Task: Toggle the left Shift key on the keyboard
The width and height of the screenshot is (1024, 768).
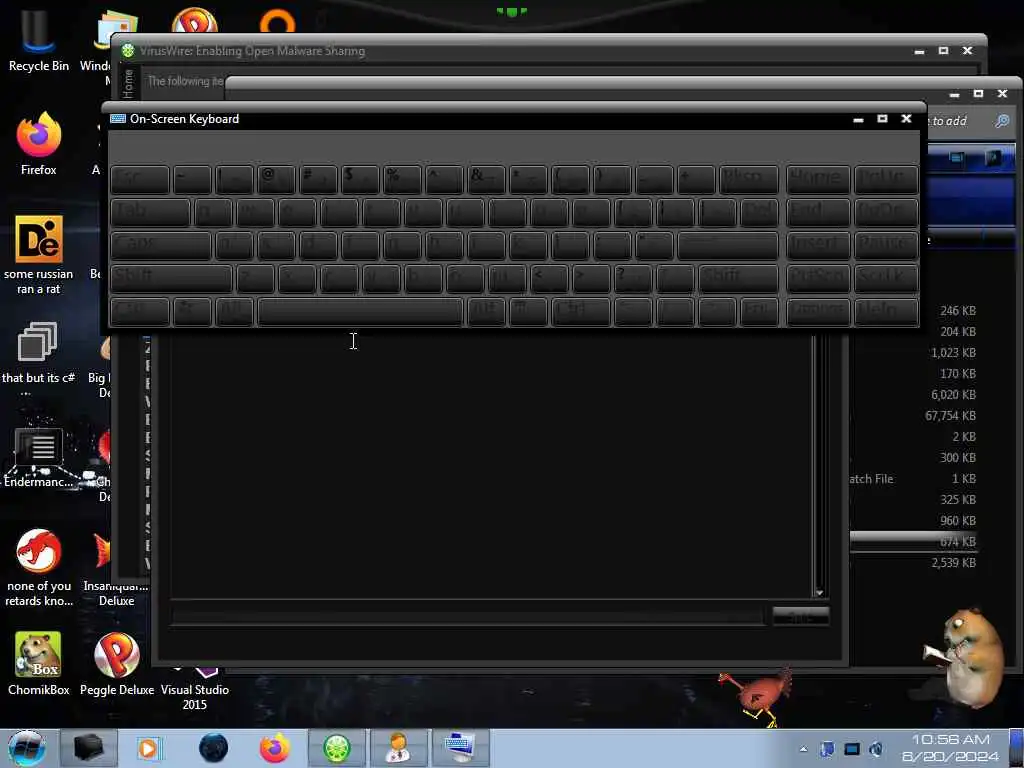Action: point(172,278)
